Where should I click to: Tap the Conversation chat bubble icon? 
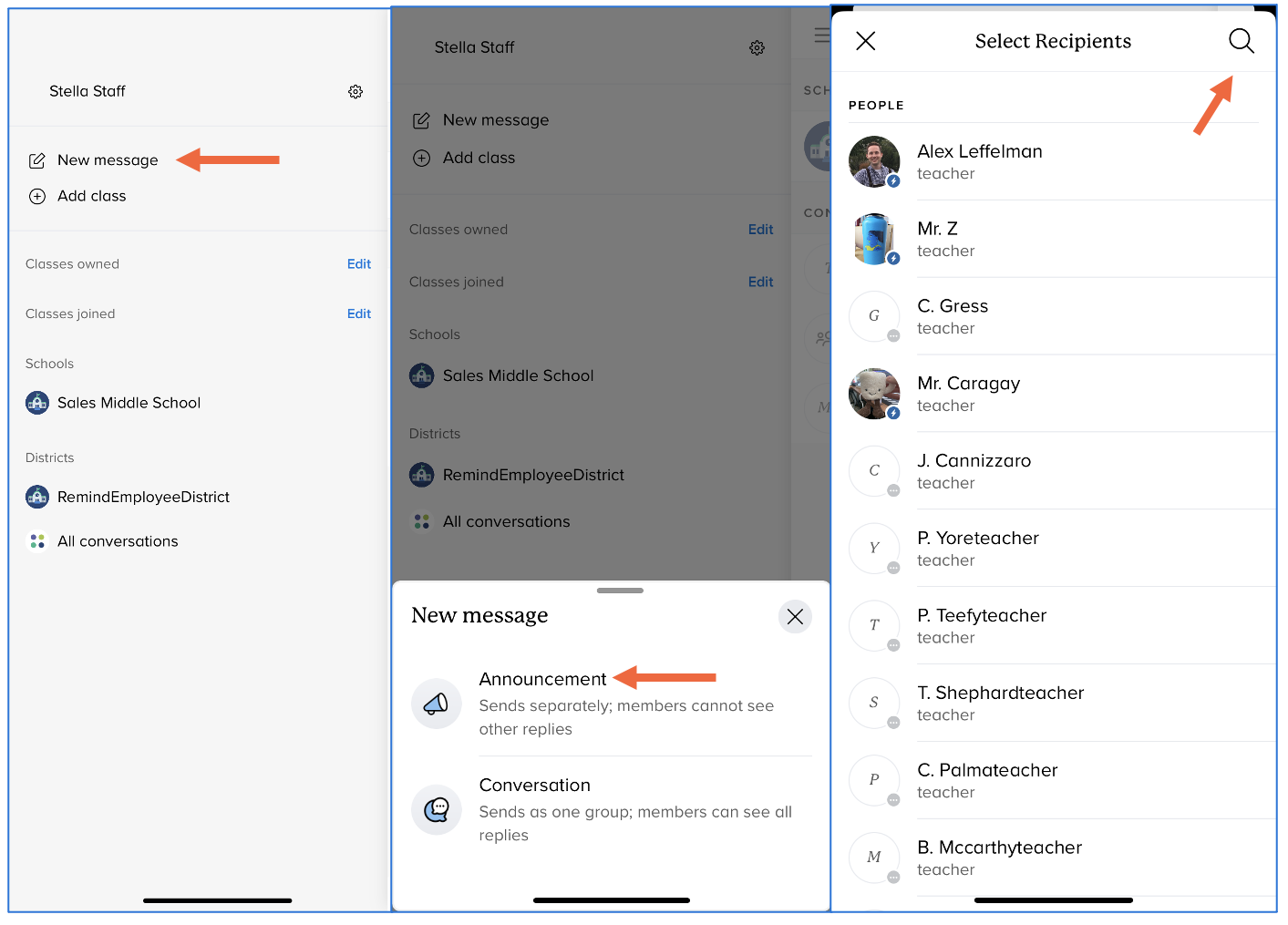coord(436,809)
